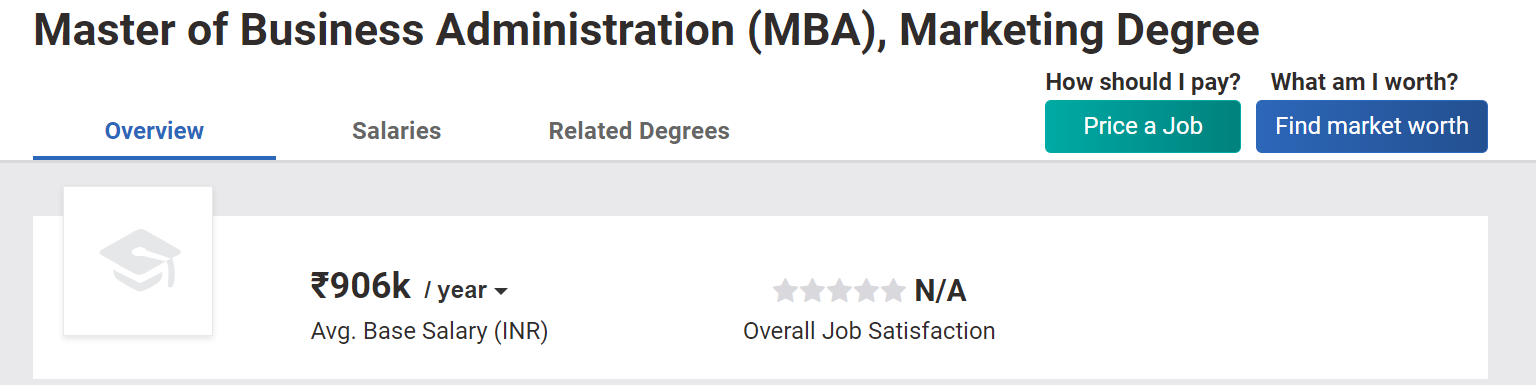
Task: Open the Salaries tab
Action: (x=396, y=131)
